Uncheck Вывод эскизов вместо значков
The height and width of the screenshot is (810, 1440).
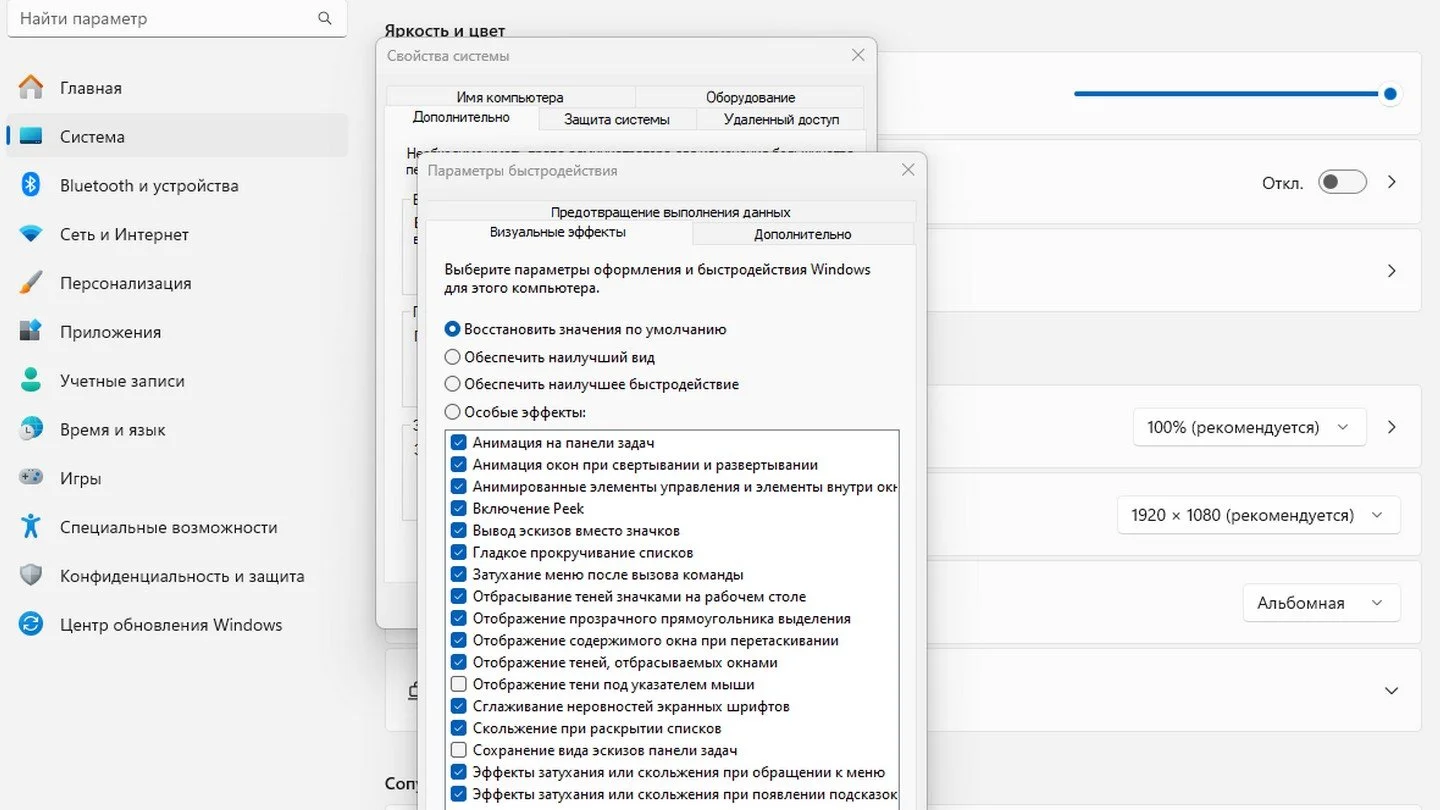click(458, 530)
